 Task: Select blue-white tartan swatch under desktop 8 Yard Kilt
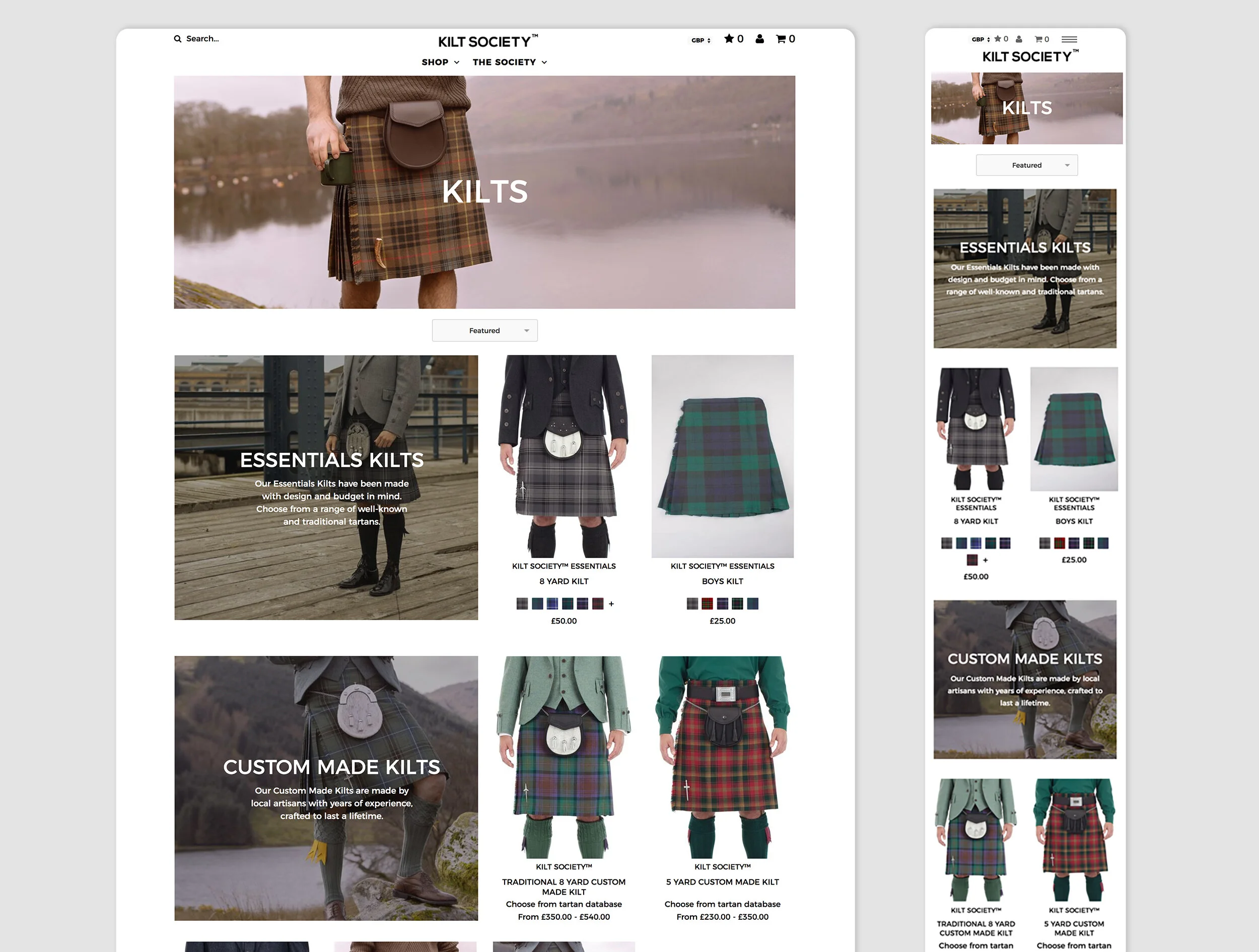click(552, 603)
